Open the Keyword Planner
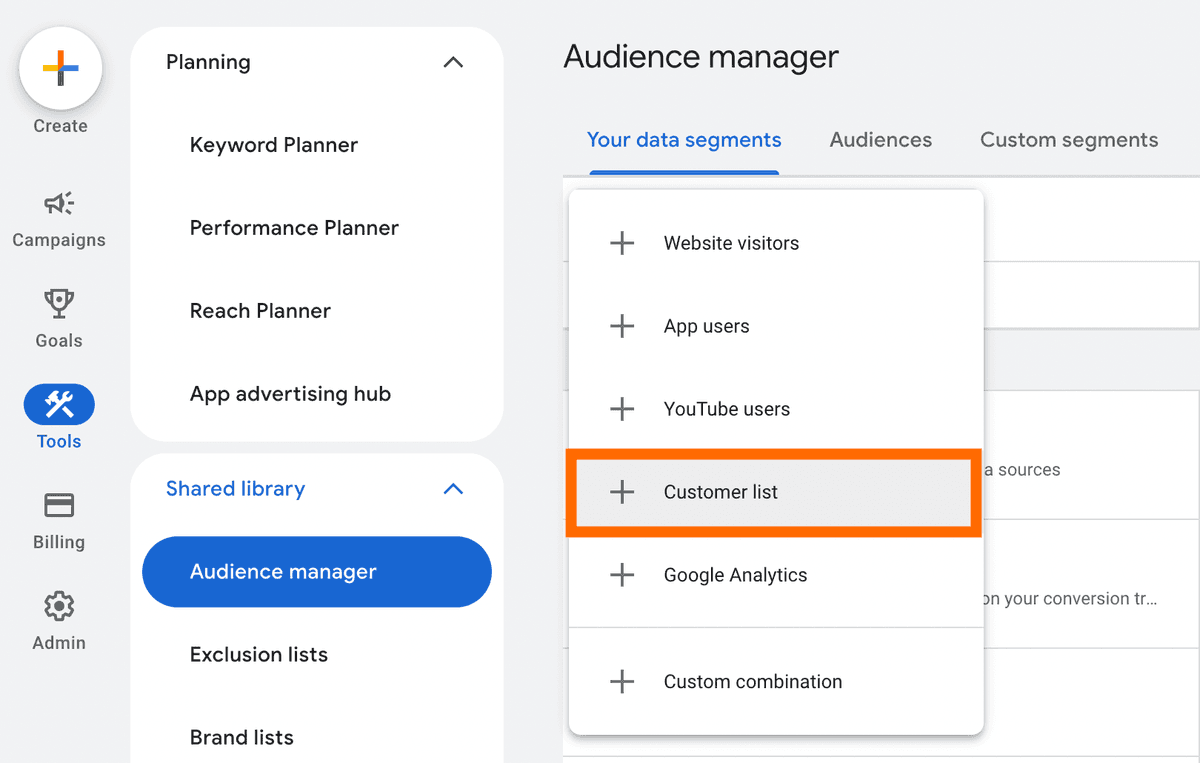 click(x=273, y=145)
